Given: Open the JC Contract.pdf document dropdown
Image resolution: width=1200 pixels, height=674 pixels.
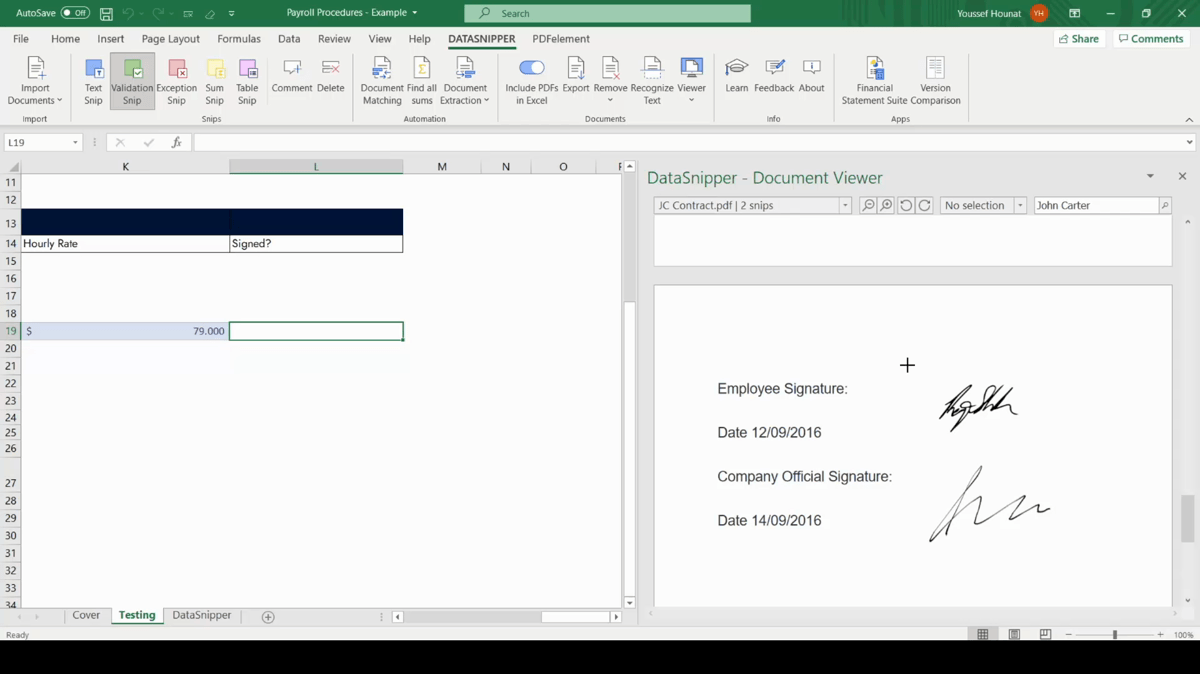Looking at the screenshot, I should click(x=843, y=205).
